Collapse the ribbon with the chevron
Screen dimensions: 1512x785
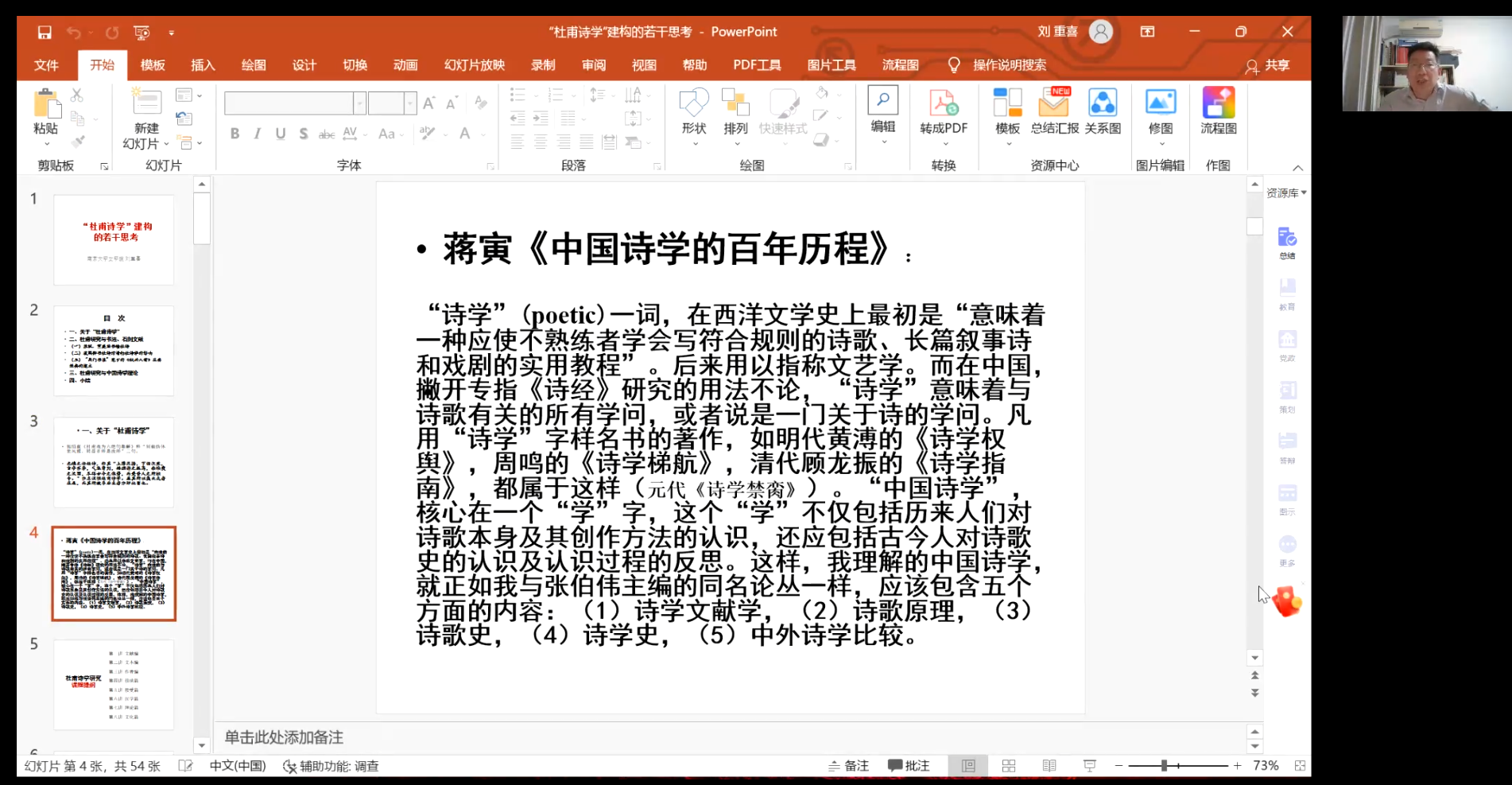tap(1297, 168)
